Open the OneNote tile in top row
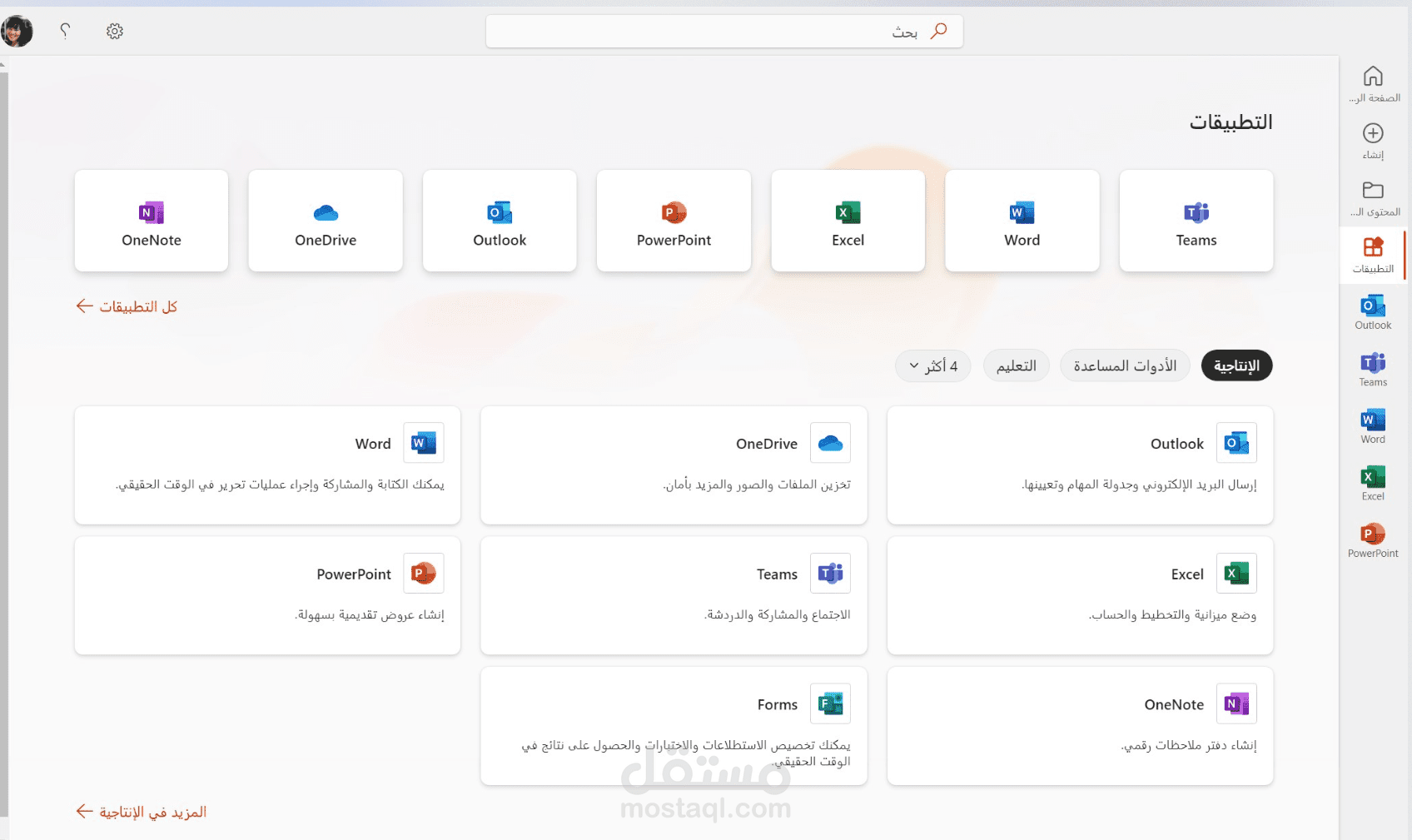The height and width of the screenshot is (840, 1412). coord(152,221)
